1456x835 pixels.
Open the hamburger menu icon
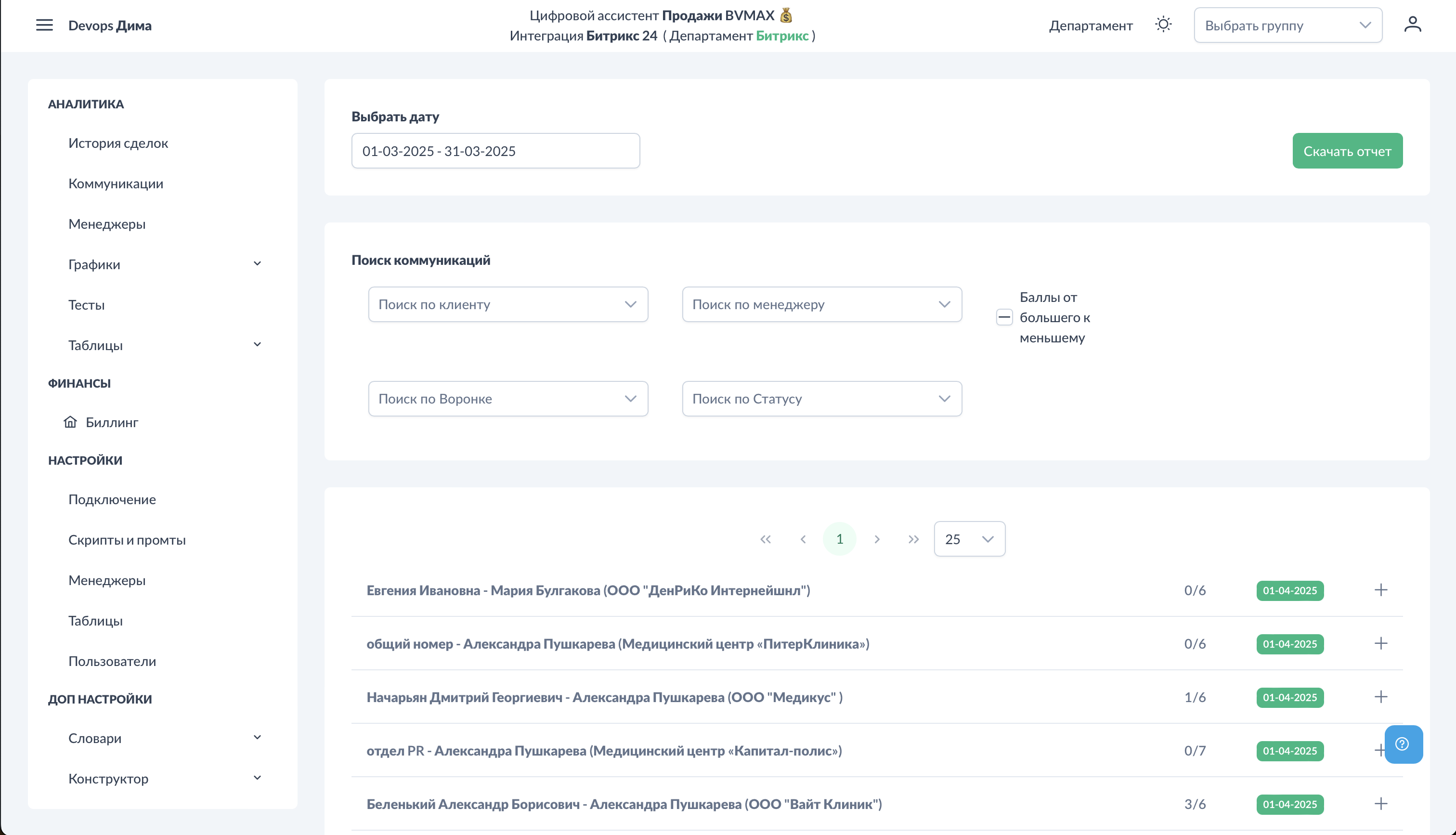[x=44, y=25]
